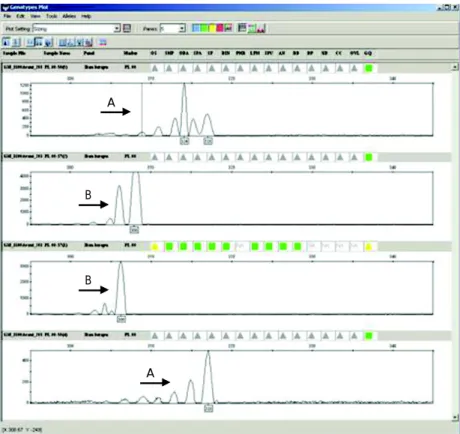Click the green chart icon in top toolbar
460x434 pixels.
pyautogui.click(x=252, y=28)
